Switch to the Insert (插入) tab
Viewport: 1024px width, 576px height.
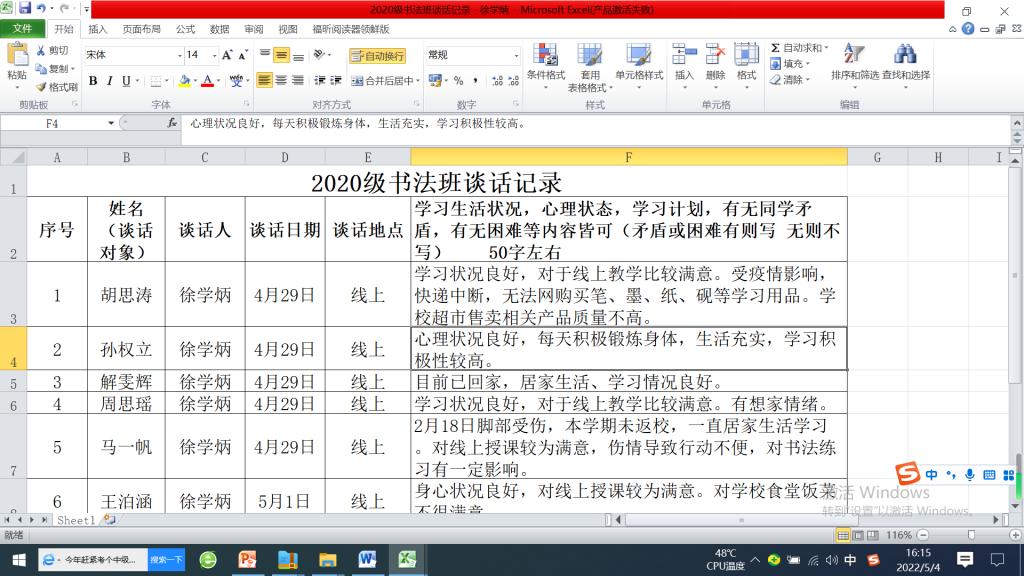click(98, 30)
